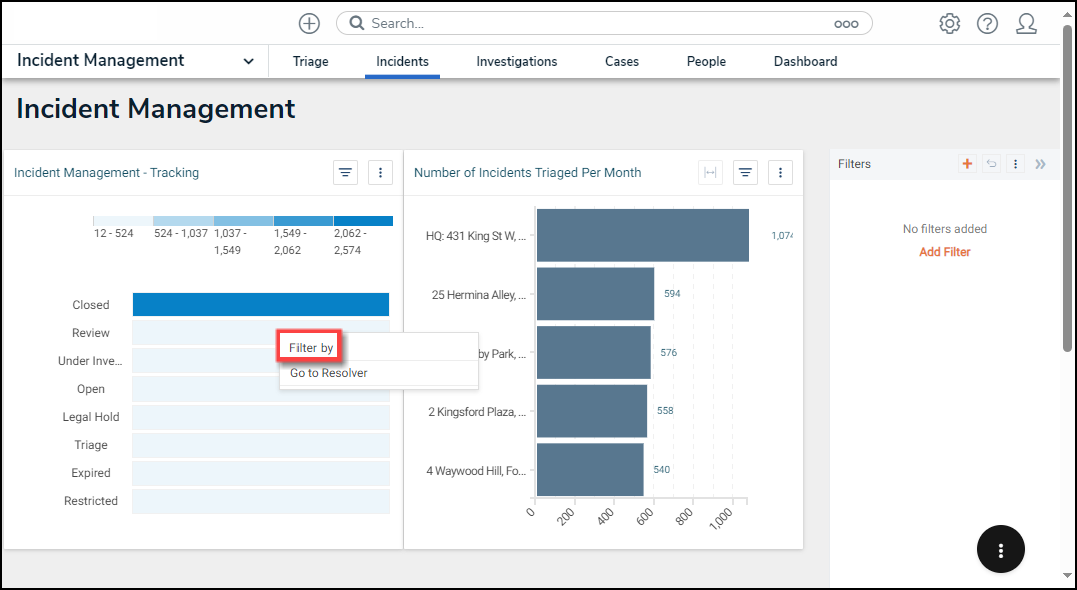
Task: Open the user profile icon
Action: (1026, 24)
